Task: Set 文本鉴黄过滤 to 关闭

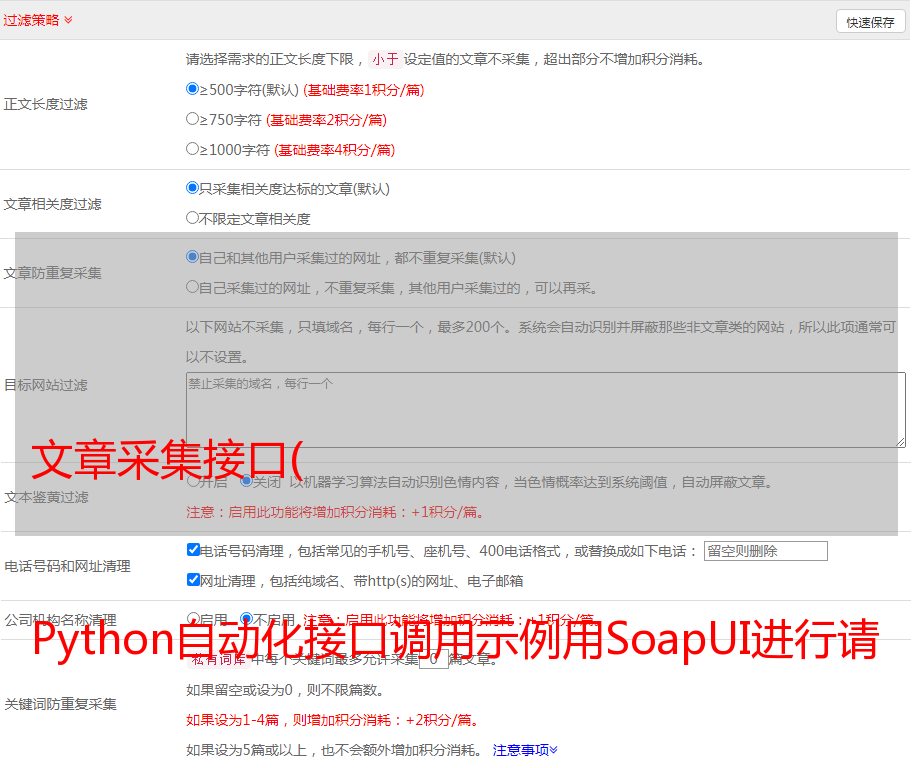Action: click(247, 481)
